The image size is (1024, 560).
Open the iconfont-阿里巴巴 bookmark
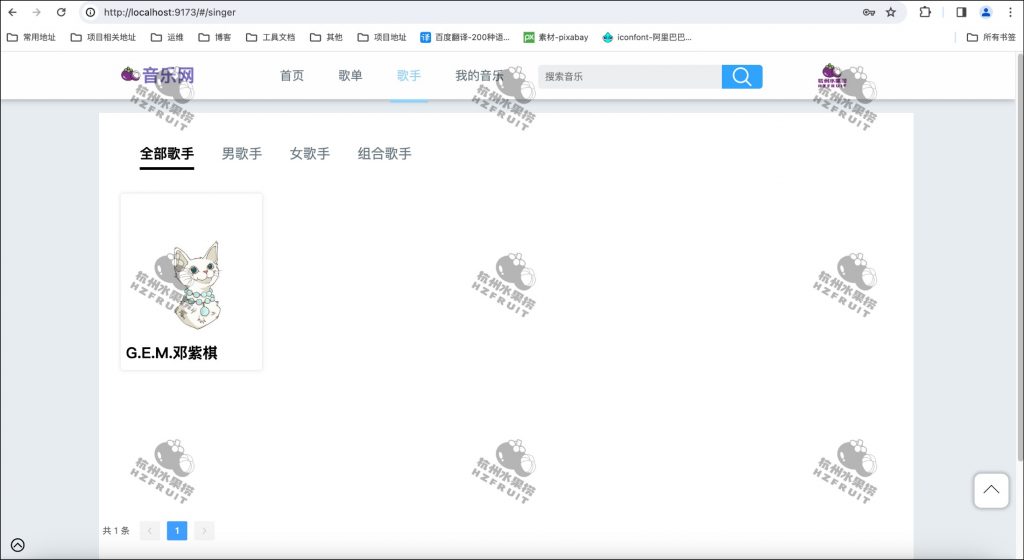647,37
